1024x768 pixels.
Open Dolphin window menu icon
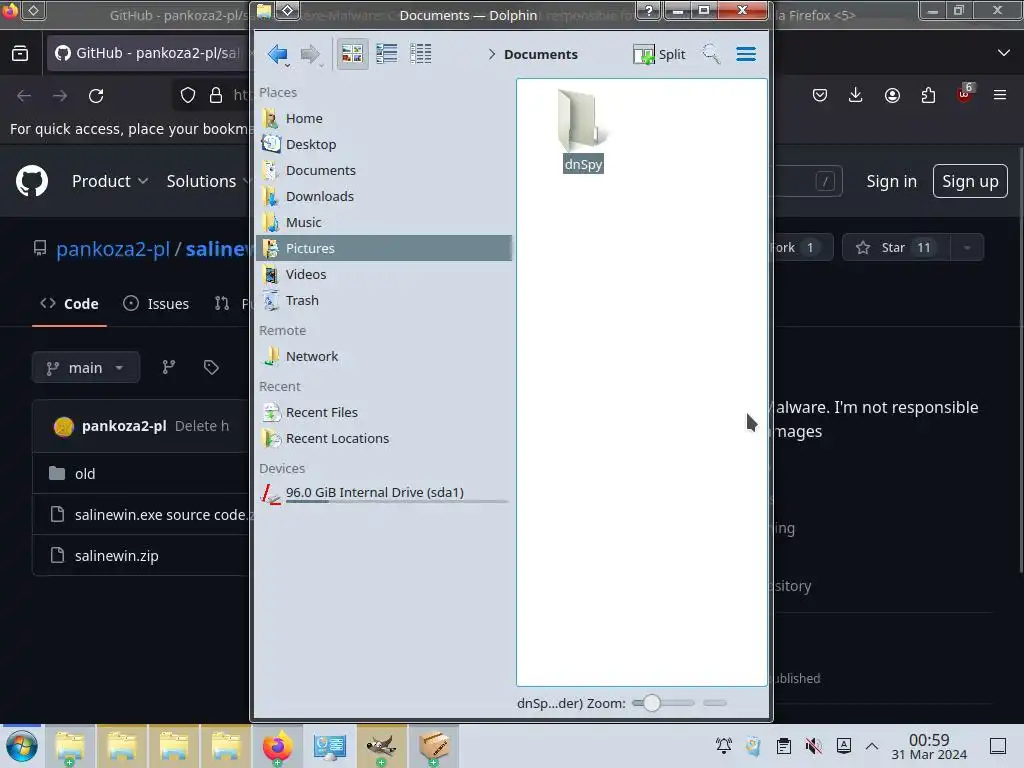click(x=264, y=10)
